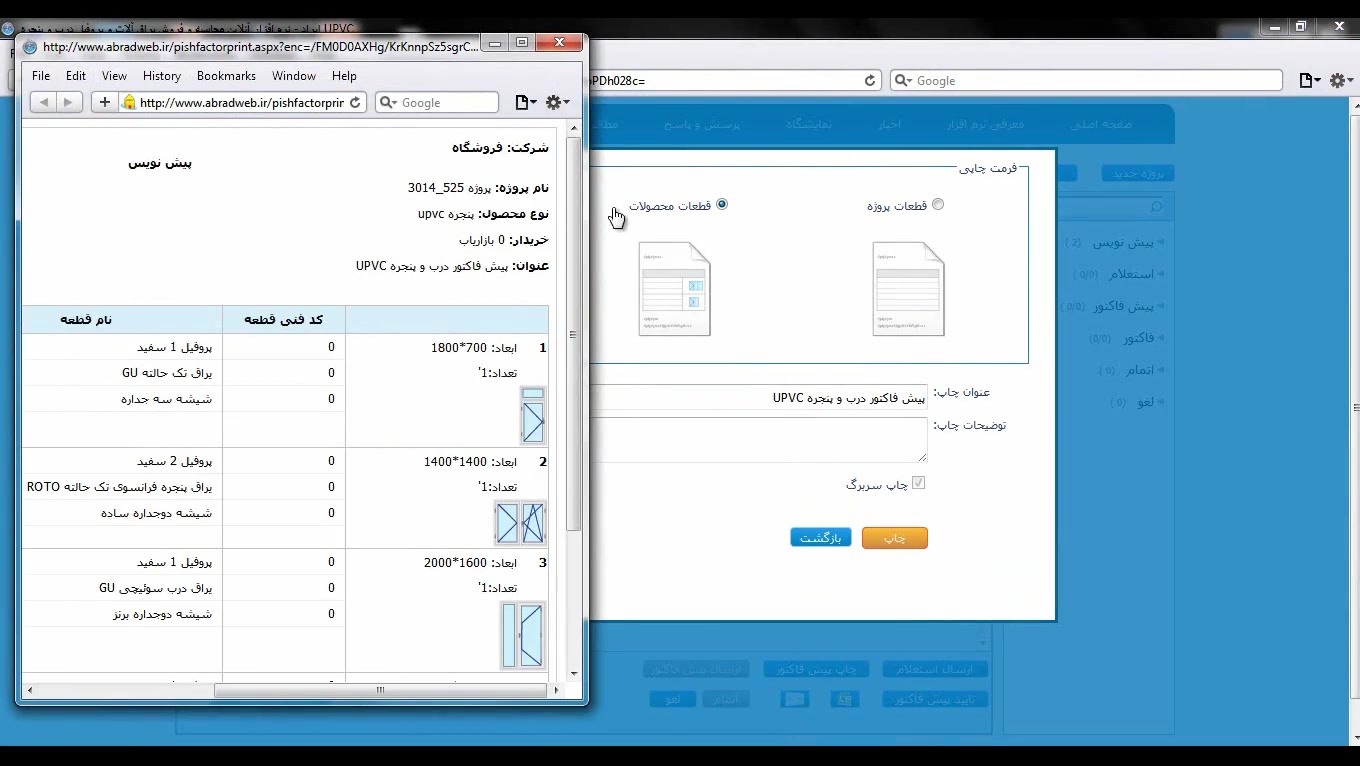Open the gear settings menu in main window

1342,81
